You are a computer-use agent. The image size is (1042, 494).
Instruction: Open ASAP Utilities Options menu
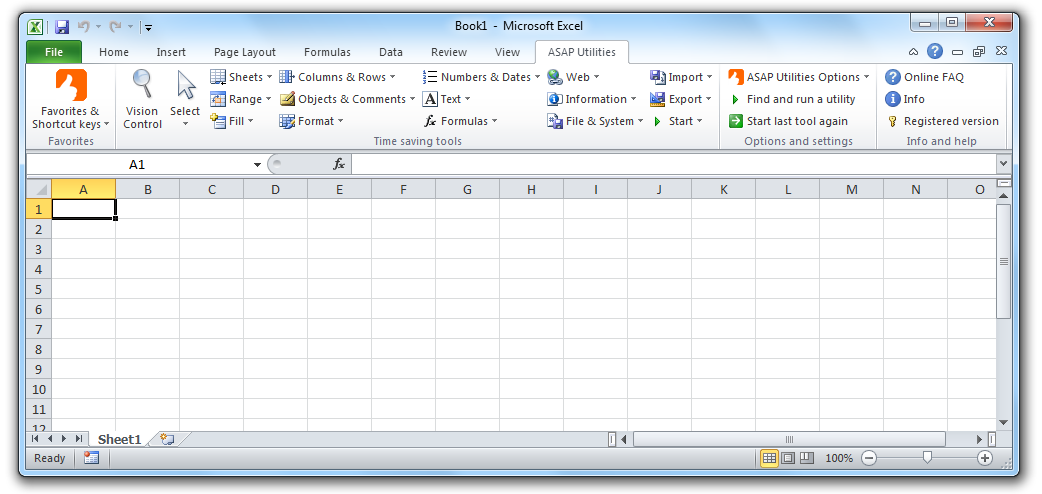click(799, 77)
